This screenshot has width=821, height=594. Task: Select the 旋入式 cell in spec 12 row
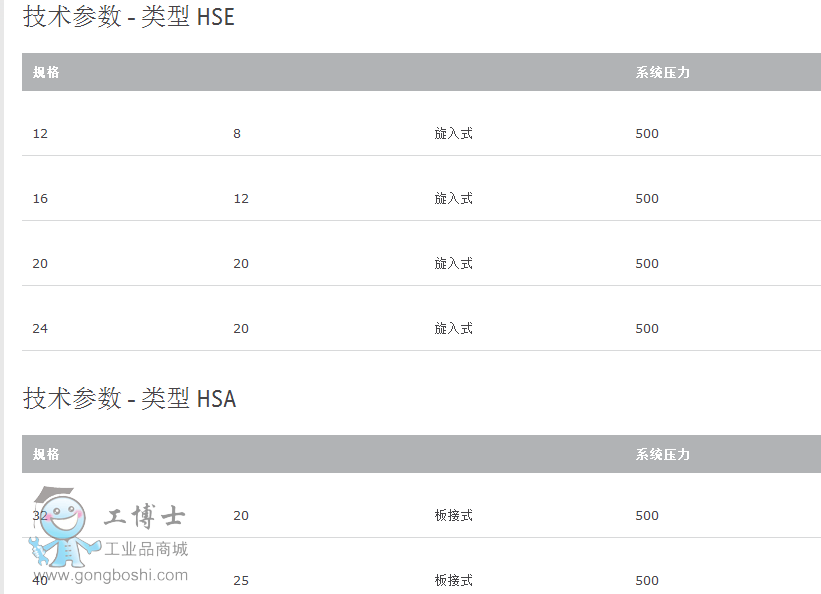[x=453, y=134]
